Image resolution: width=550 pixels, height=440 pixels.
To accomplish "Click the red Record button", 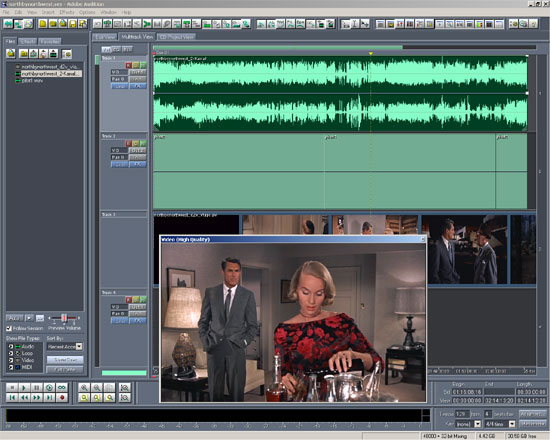I will (x=62, y=398).
